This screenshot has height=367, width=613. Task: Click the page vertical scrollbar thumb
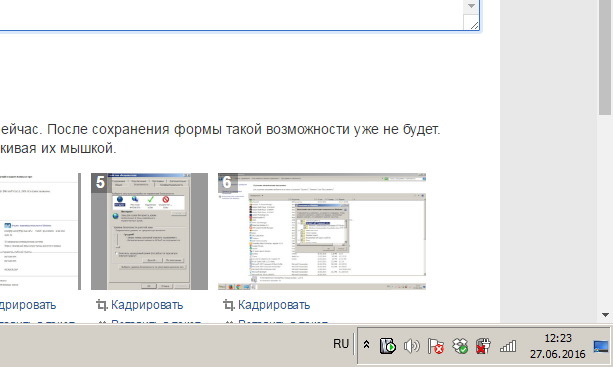coord(605,57)
